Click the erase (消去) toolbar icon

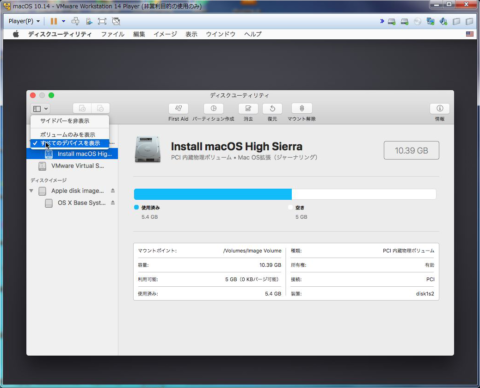(248, 108)
